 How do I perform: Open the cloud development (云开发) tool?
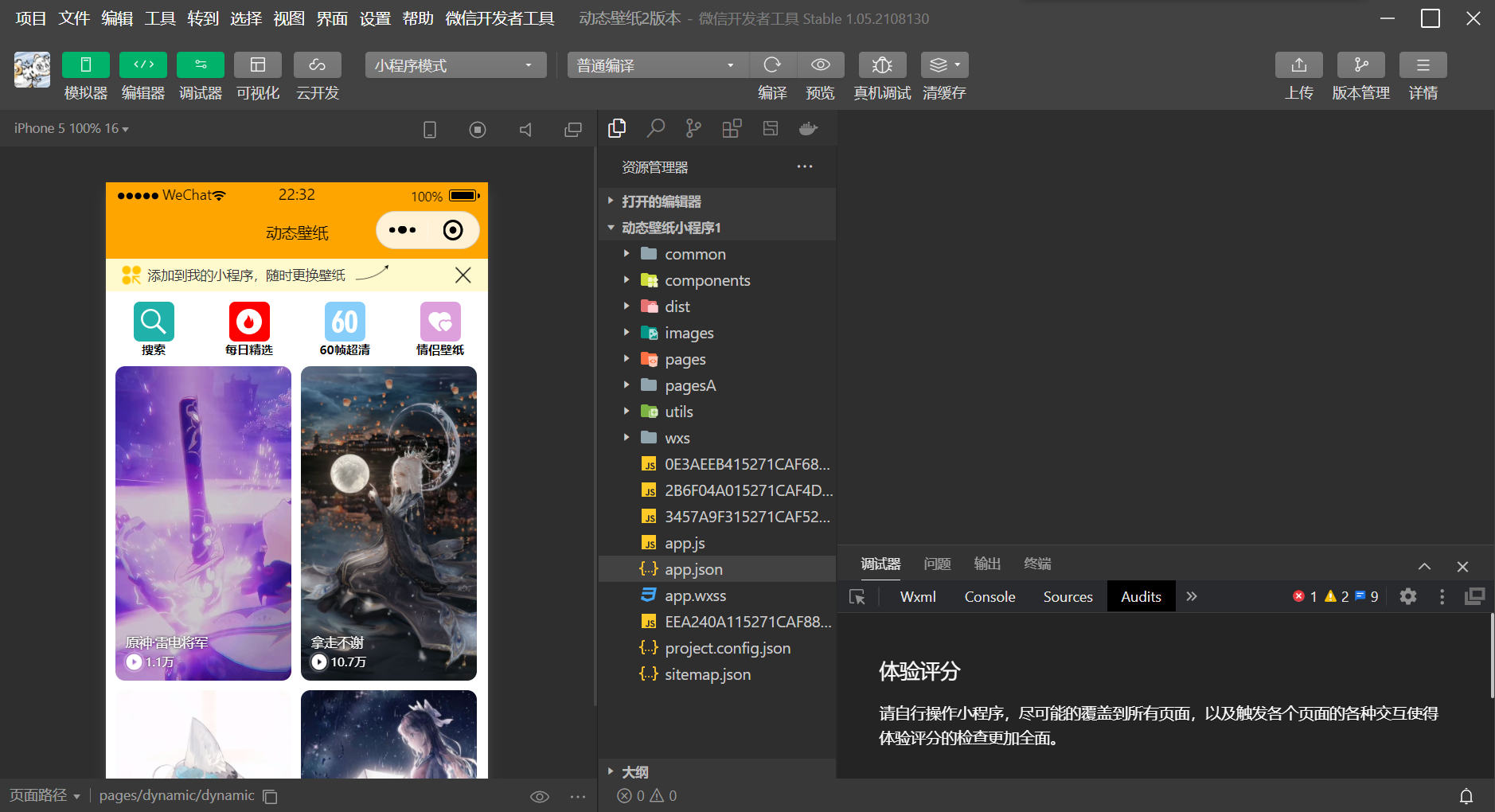click(317, 65)
